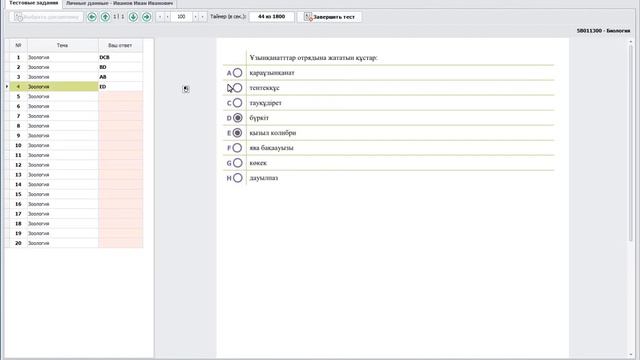
Task: Deselect answer D бүркіт
Action: (237, 118)
